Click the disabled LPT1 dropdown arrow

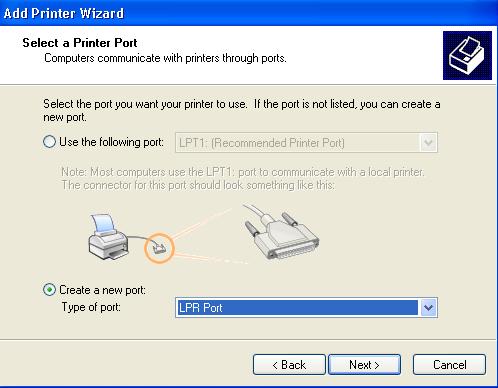[x=428, y=143]
